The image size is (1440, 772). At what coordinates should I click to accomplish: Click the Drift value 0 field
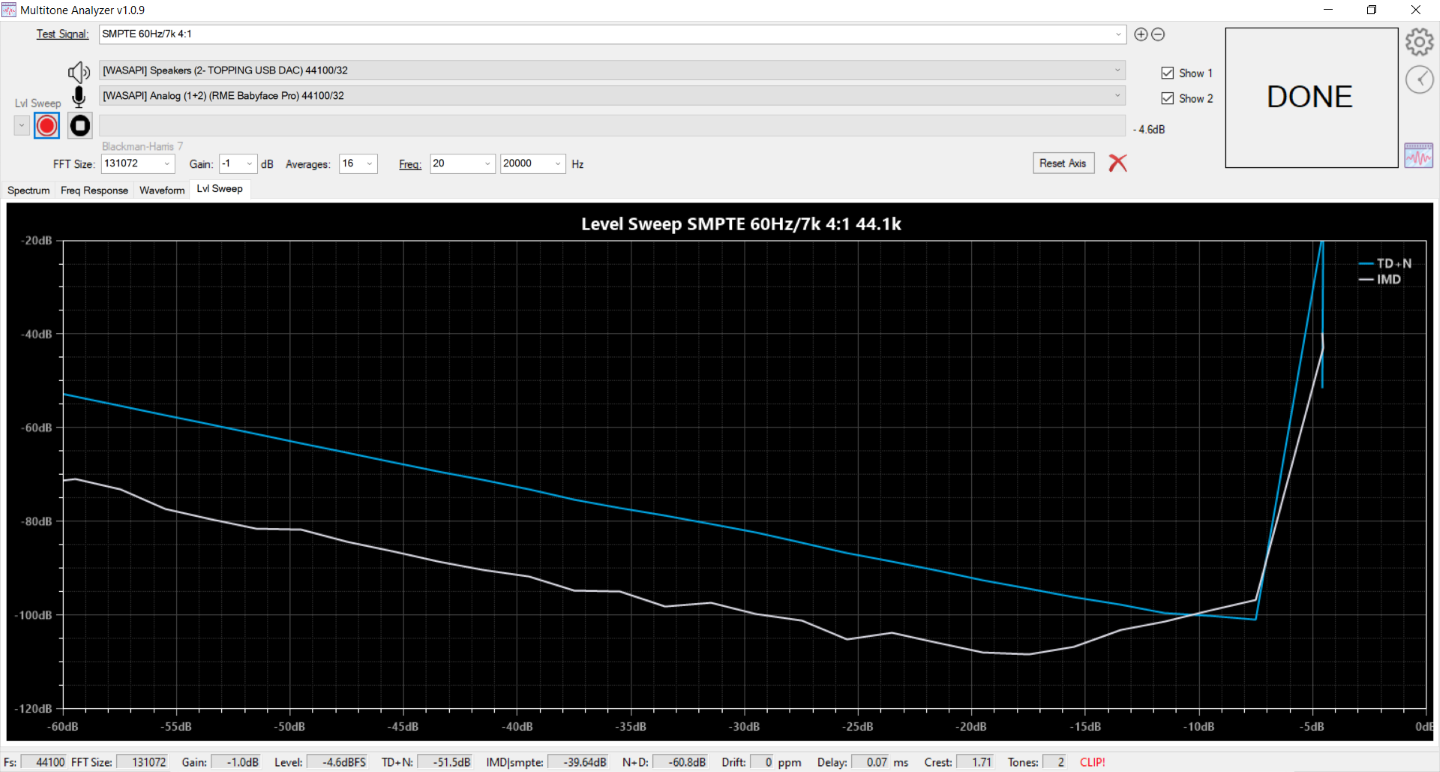pos(761,762)
